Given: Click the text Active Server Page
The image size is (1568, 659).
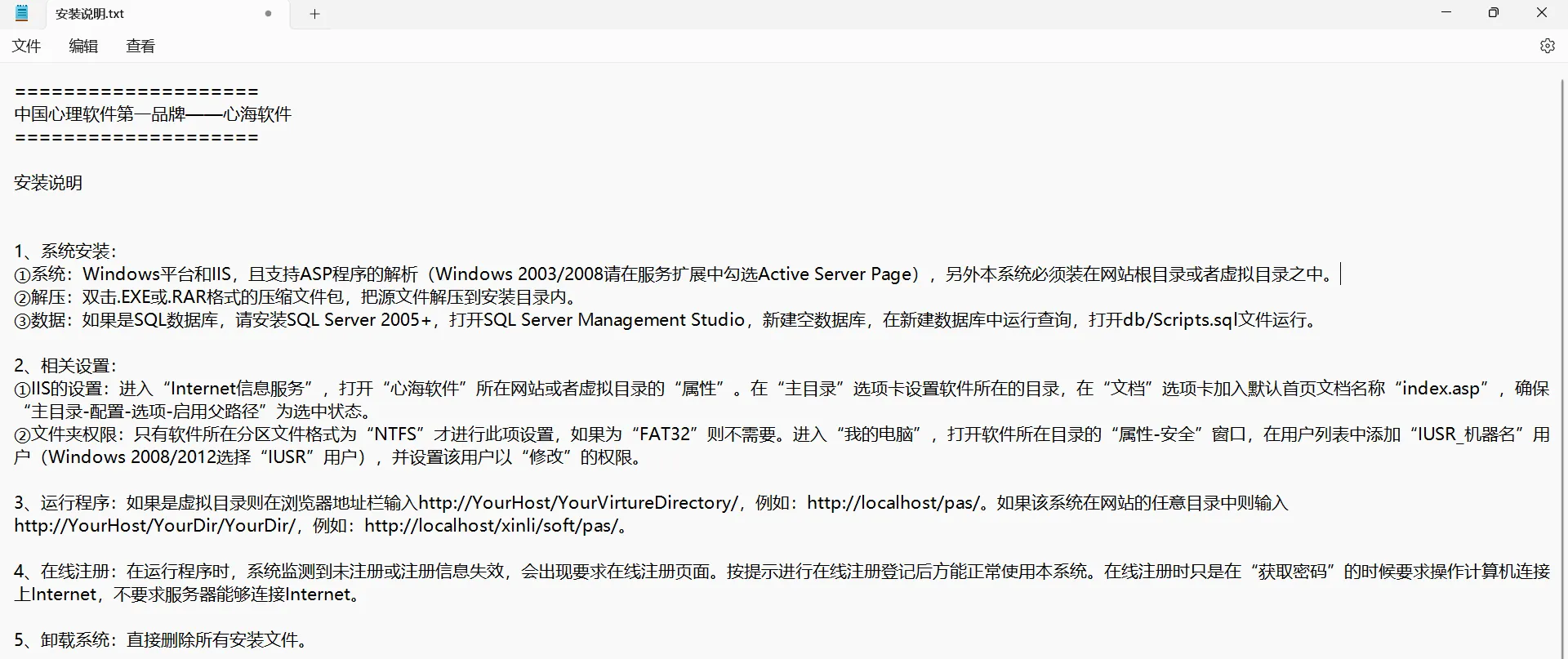Looking at the screenshot, I should (835, 274).
